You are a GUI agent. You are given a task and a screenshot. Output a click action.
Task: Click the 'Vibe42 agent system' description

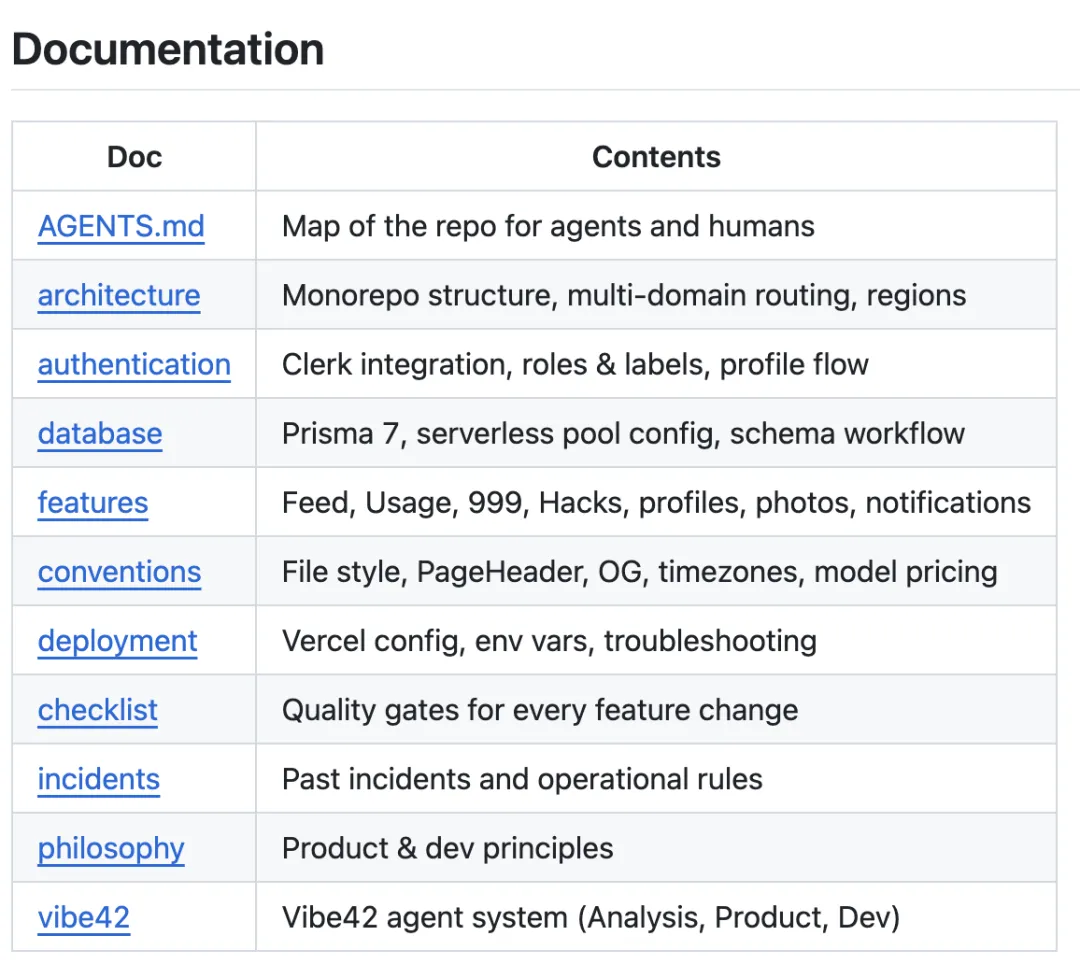(591, 917)
